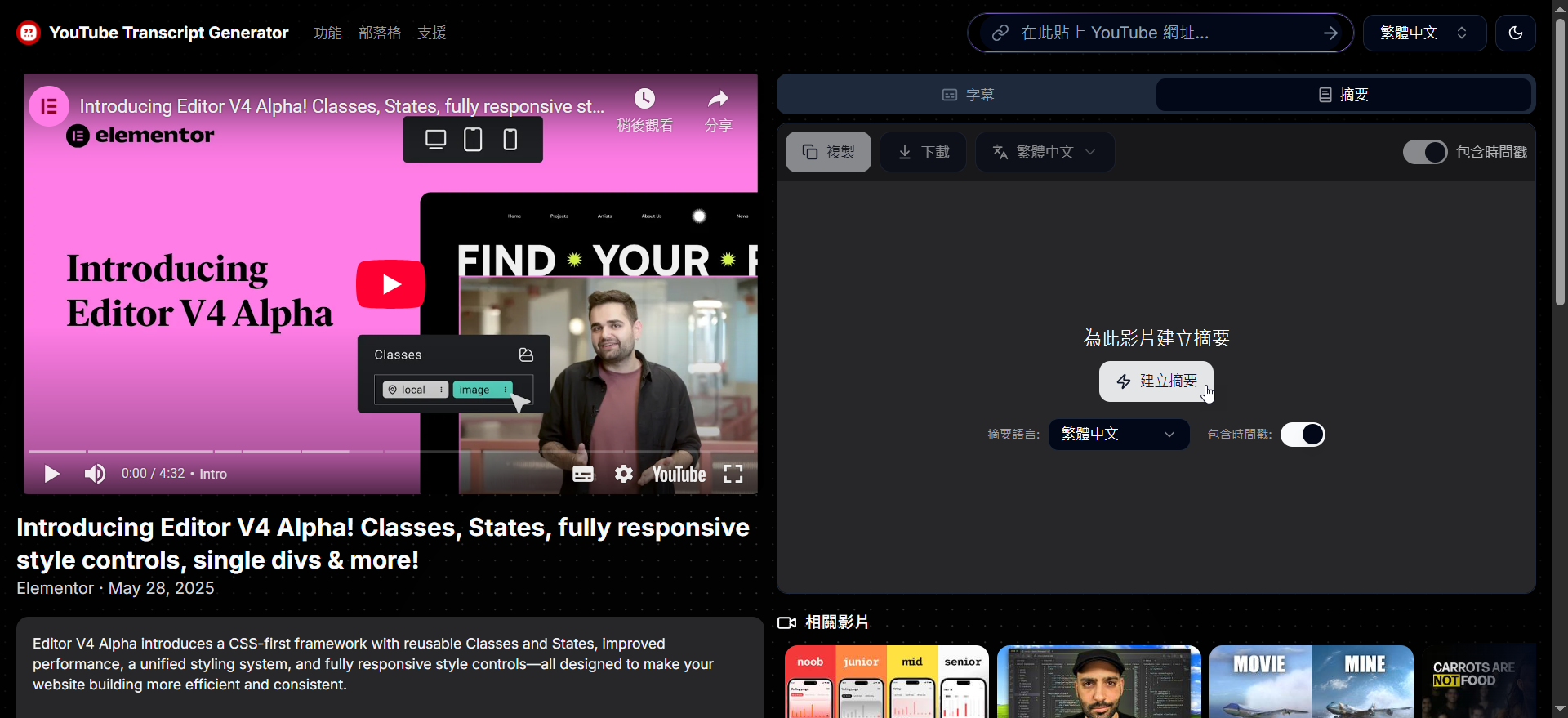The width and height of the screenshot is (1568, 718).
Task: Open 繁體中文 translation dropdown in toolbar
Action: pos(1045,152)
